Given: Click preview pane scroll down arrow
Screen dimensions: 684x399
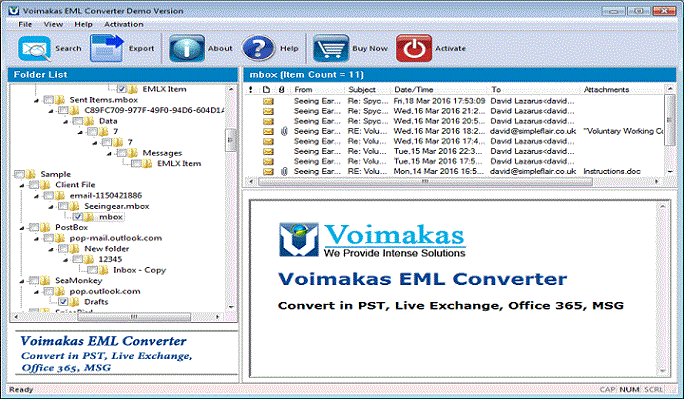Looking at the screenshot, I should coord(663,371).
